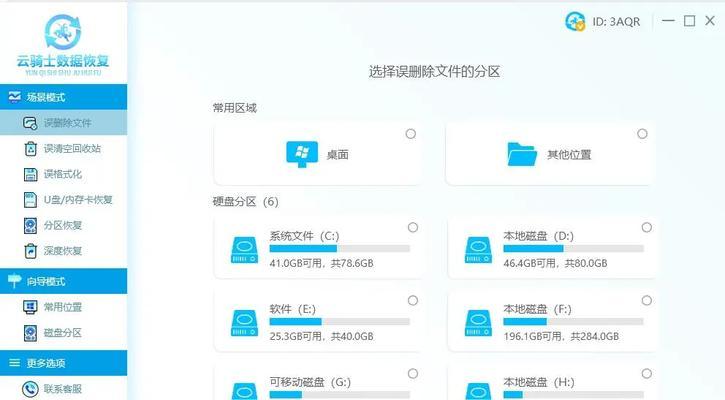Switch to 分区恢复 mode

(63, 226)
